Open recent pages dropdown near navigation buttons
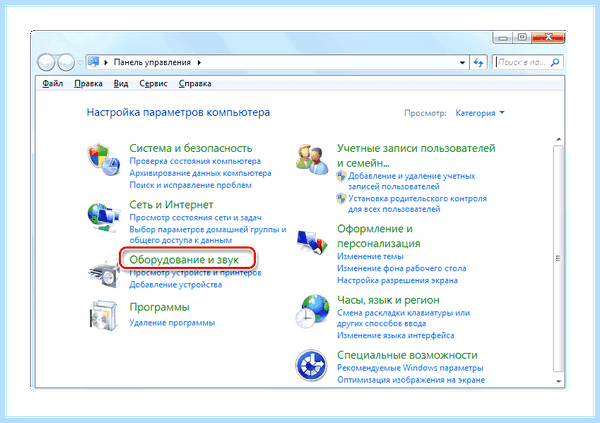 click(80, 62)
